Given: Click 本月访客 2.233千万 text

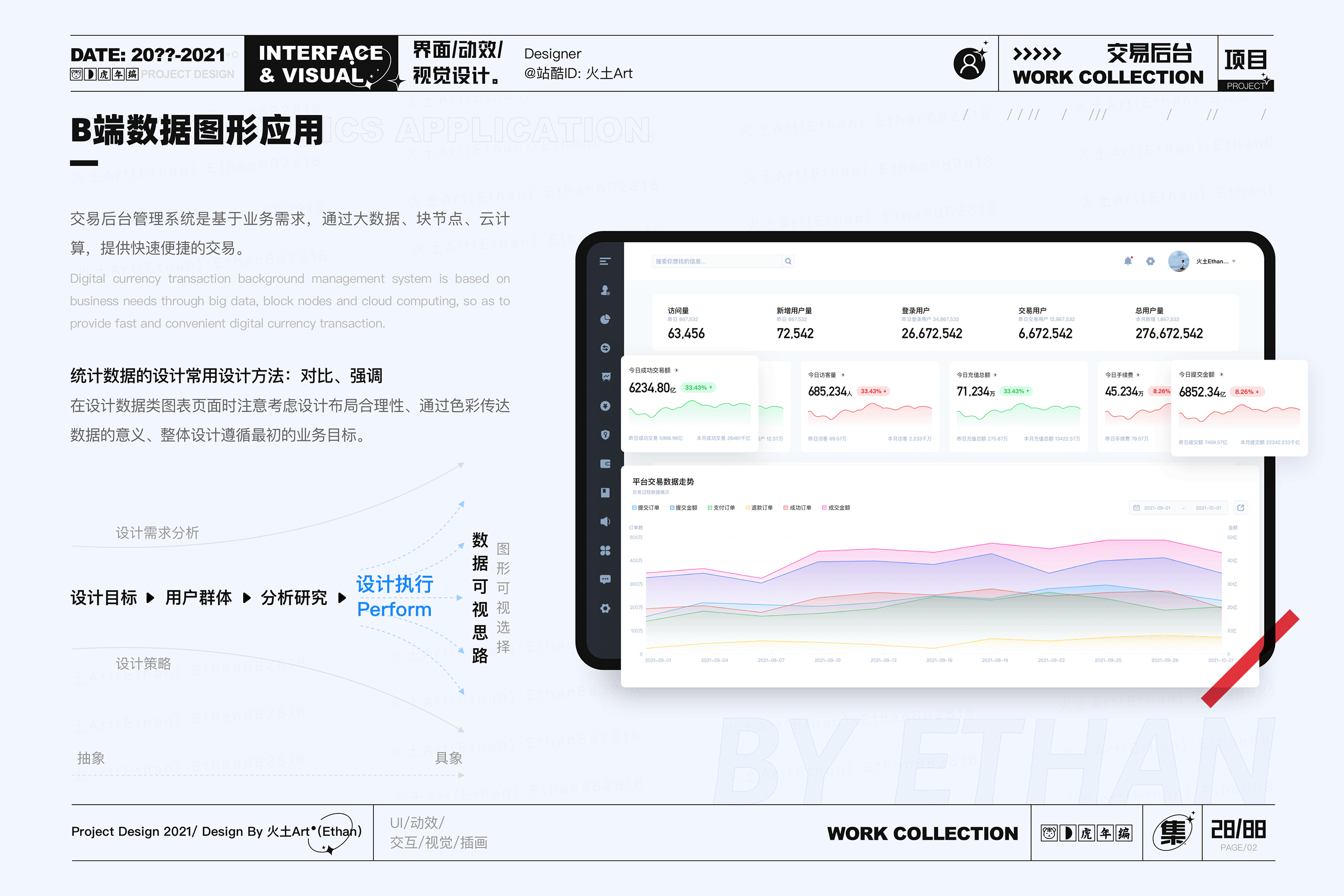Looking at the screenshot, I should pos(909,439).
